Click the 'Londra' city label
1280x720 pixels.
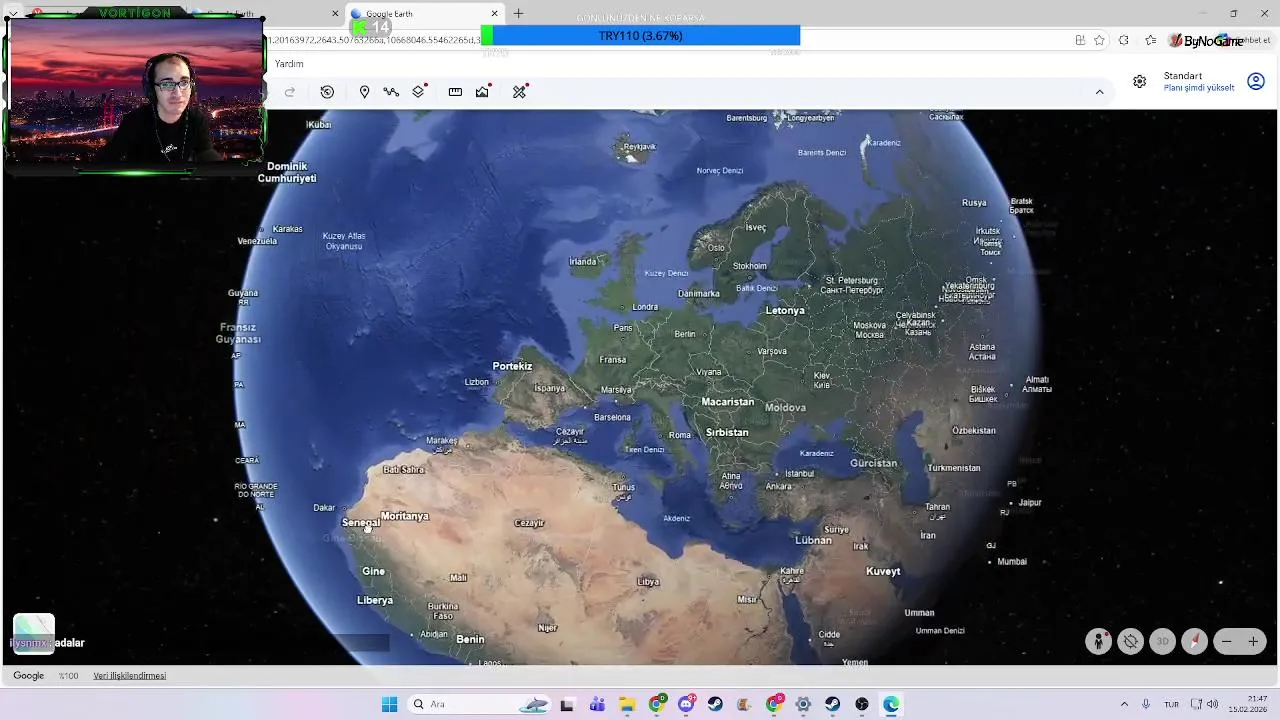tap(645, 307)
